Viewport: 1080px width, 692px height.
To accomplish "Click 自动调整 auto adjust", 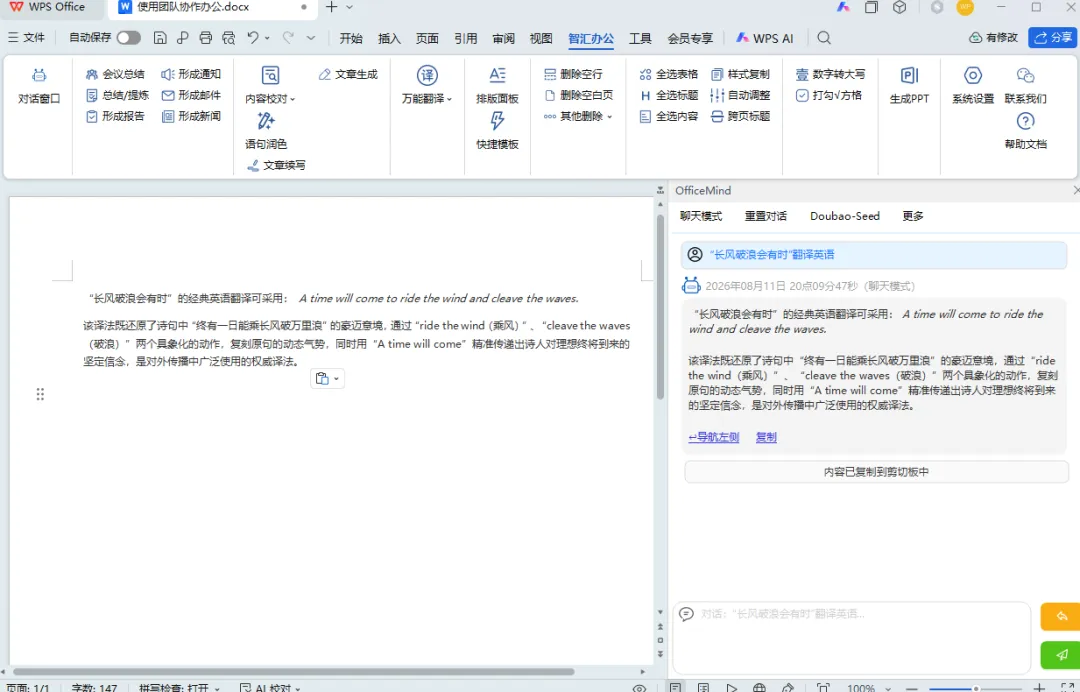I will coord(740,95).
